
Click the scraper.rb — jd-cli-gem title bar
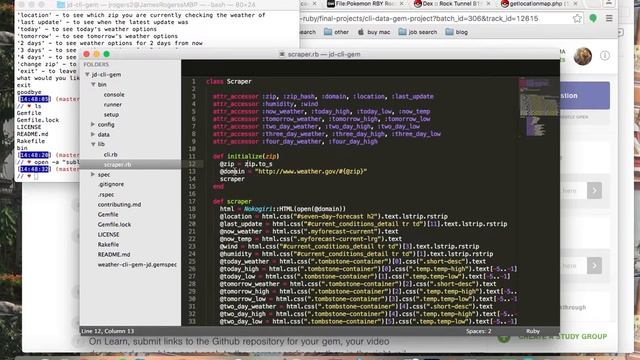coord(320,54)
